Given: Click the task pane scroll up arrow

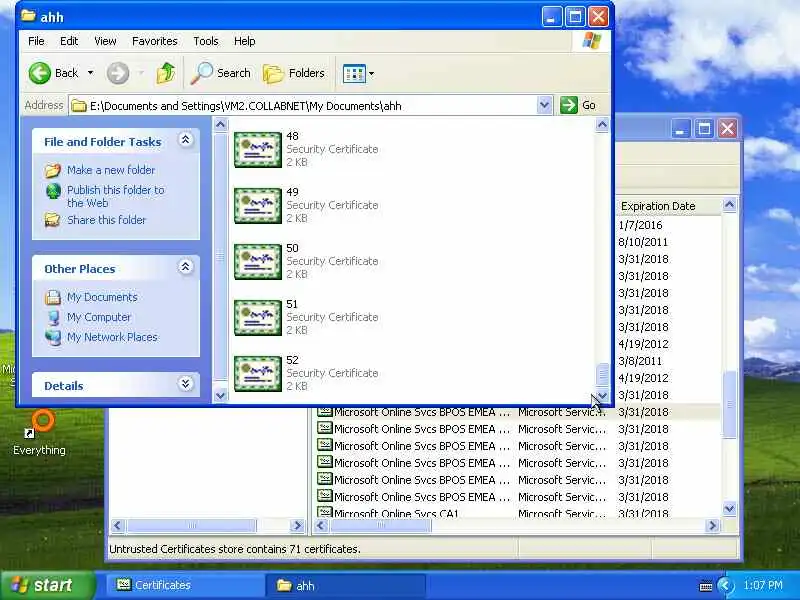Looking at the screenshot, I should [220, 124].
